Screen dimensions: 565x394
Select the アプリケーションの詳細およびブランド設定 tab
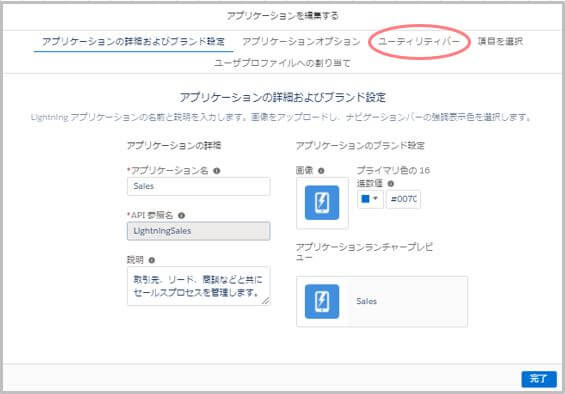[133, 41]
